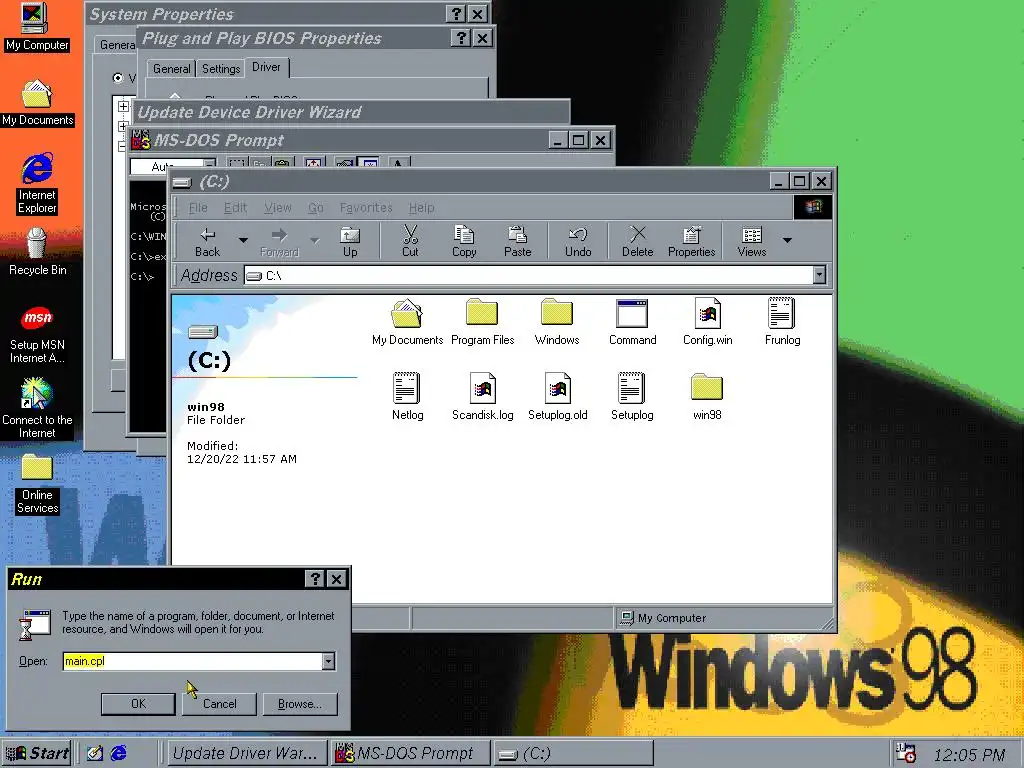1024x768 pixels.
Task: Expand the Address bar dropdown
Action: pyautogui.click(x=820, y=275)
